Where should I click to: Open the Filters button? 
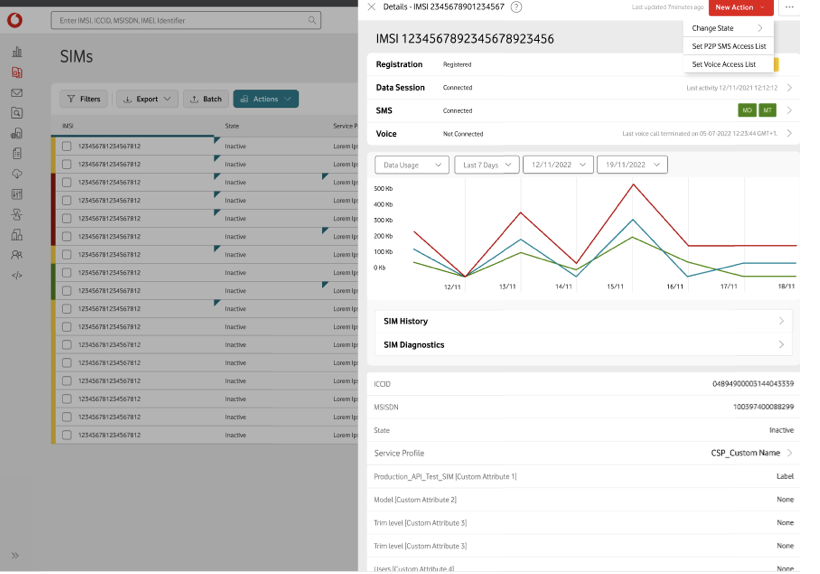tap(84, 99)
